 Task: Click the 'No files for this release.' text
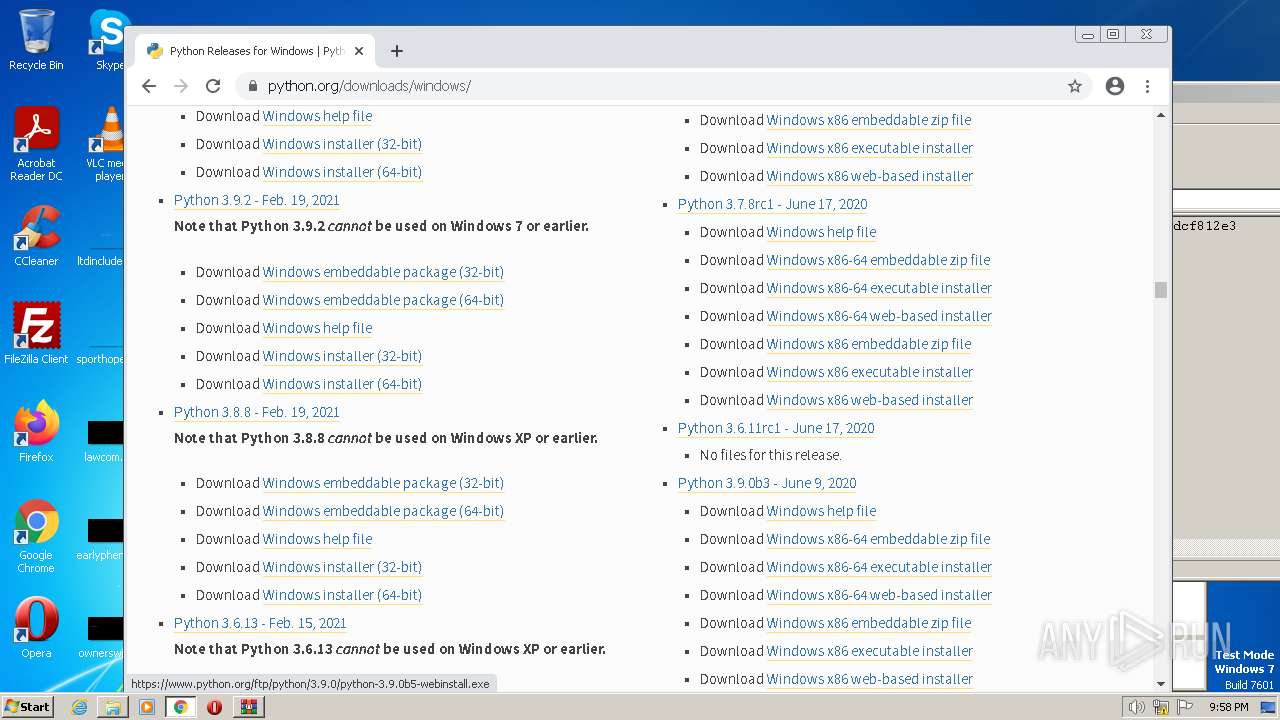point(771,455)
